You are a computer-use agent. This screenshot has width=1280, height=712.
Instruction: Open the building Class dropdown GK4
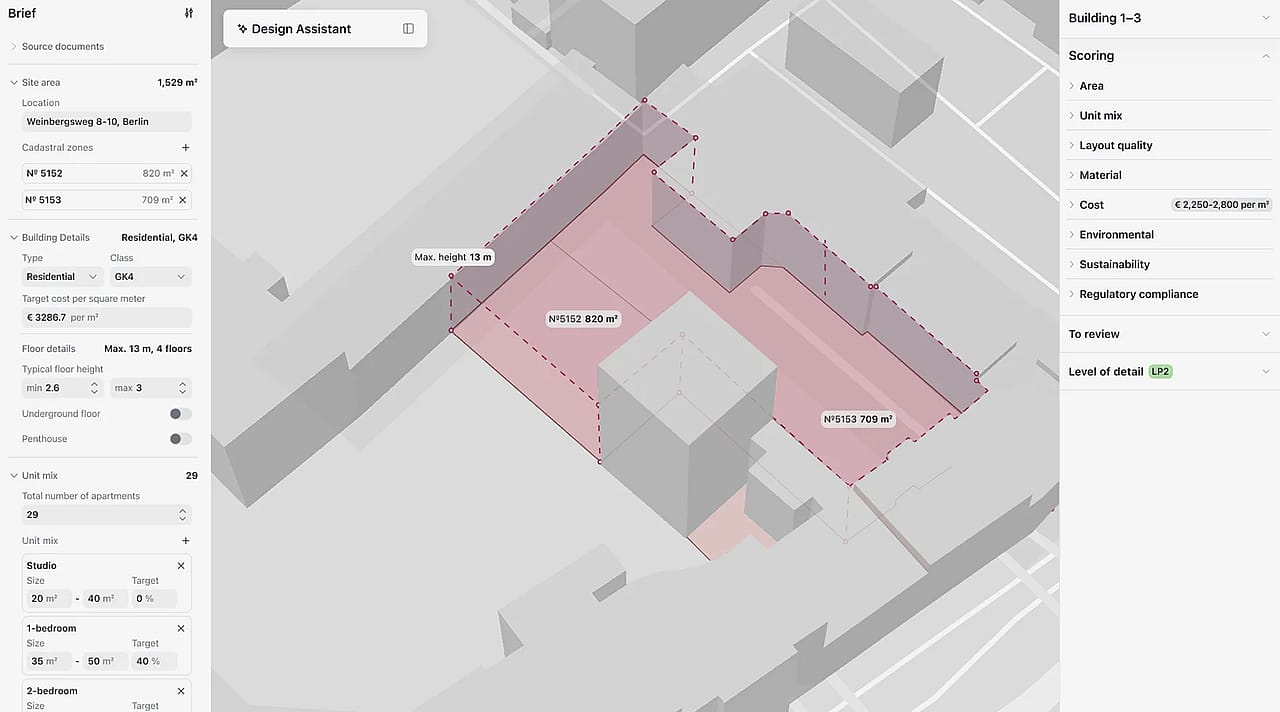pos(151,277)
